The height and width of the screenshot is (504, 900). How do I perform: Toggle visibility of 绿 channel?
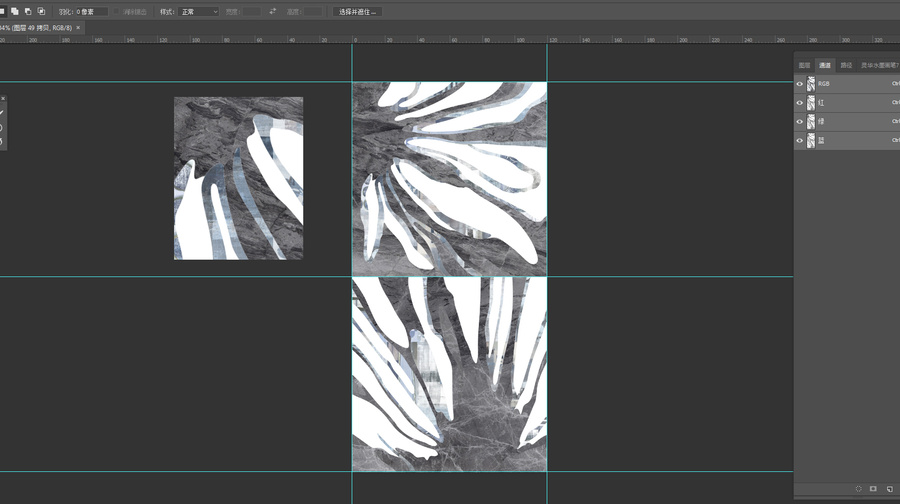[800, 122]
